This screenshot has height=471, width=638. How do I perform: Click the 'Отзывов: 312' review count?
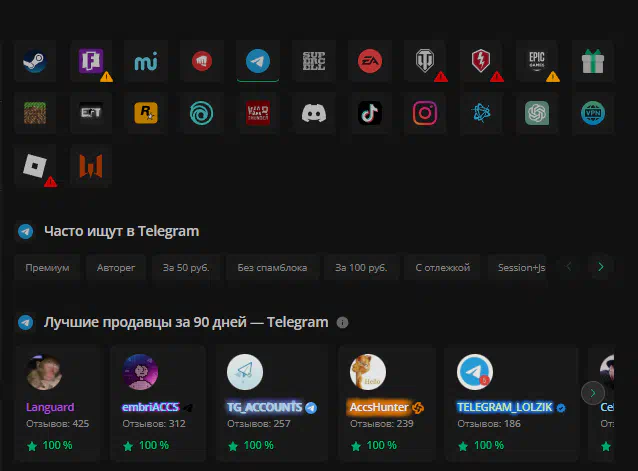coord(154,424)
